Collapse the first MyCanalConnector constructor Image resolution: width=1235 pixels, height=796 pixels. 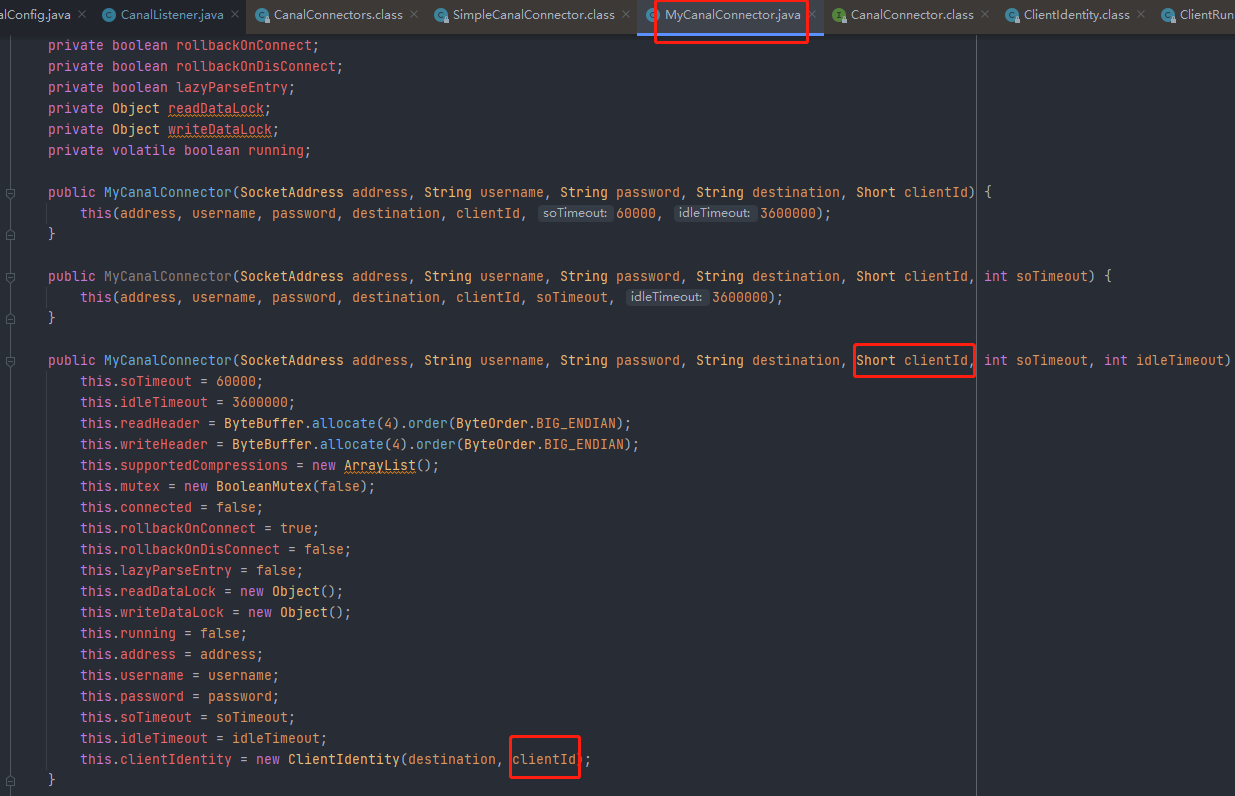pos(9,191)
